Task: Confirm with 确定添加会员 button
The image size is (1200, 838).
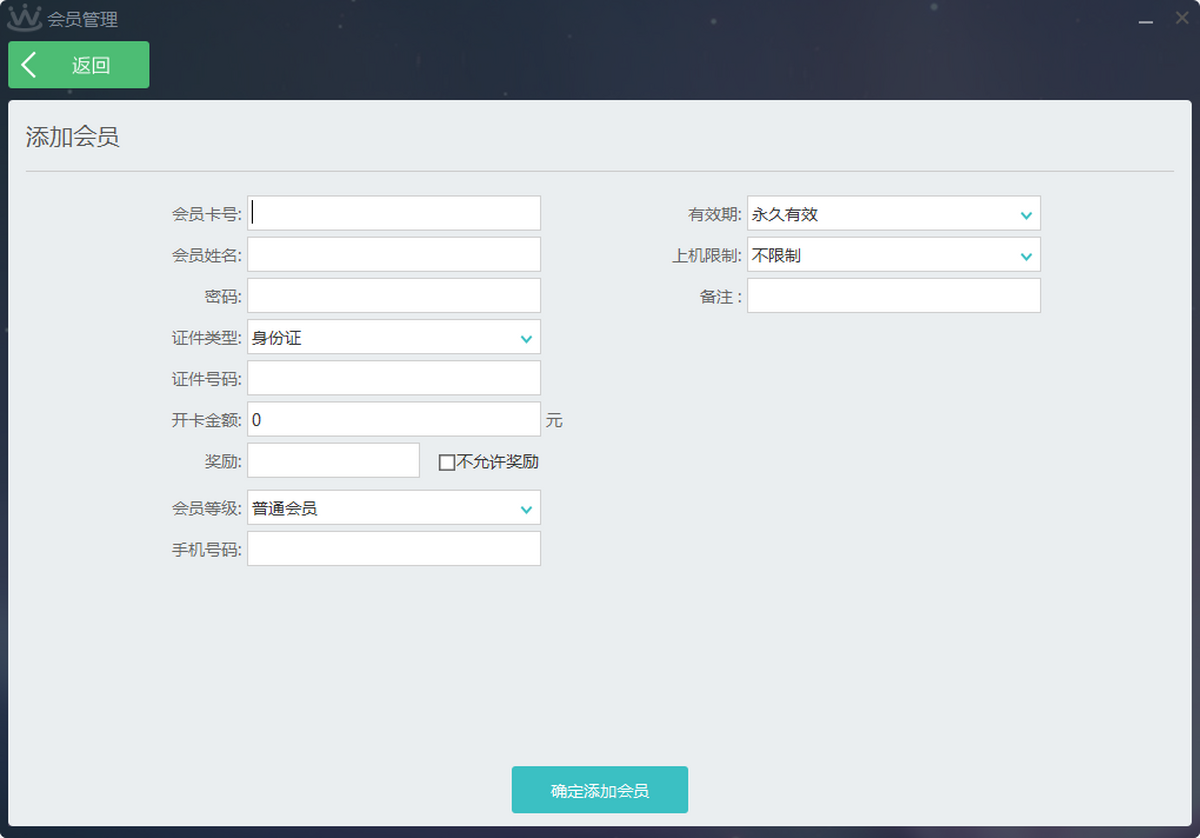Action: point(599,790)
